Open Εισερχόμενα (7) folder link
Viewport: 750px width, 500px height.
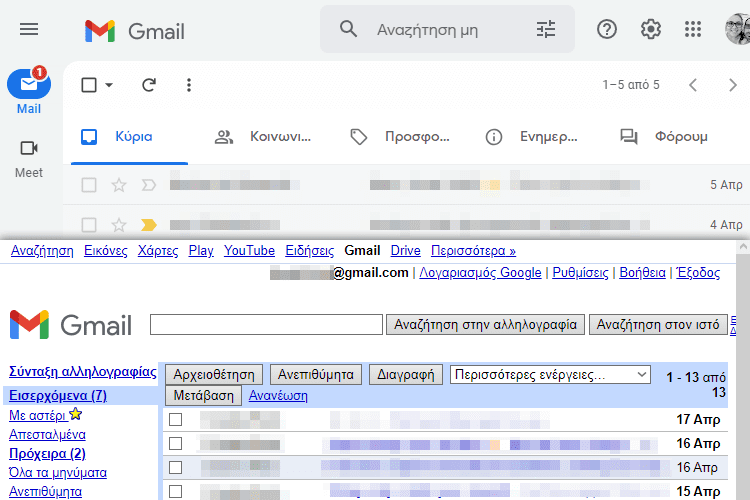point(58,396)
